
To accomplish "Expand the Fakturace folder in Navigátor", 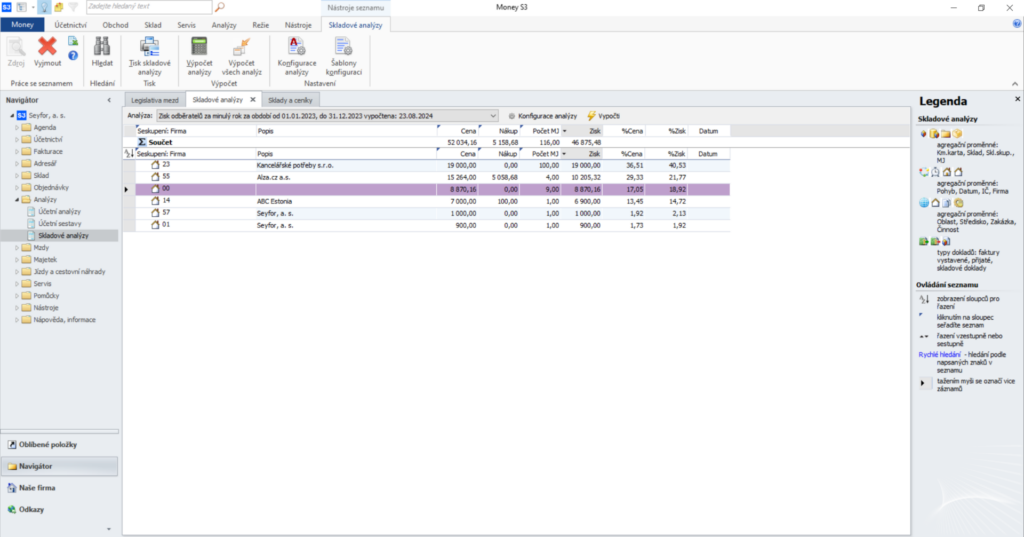I will tap(16, 150).
